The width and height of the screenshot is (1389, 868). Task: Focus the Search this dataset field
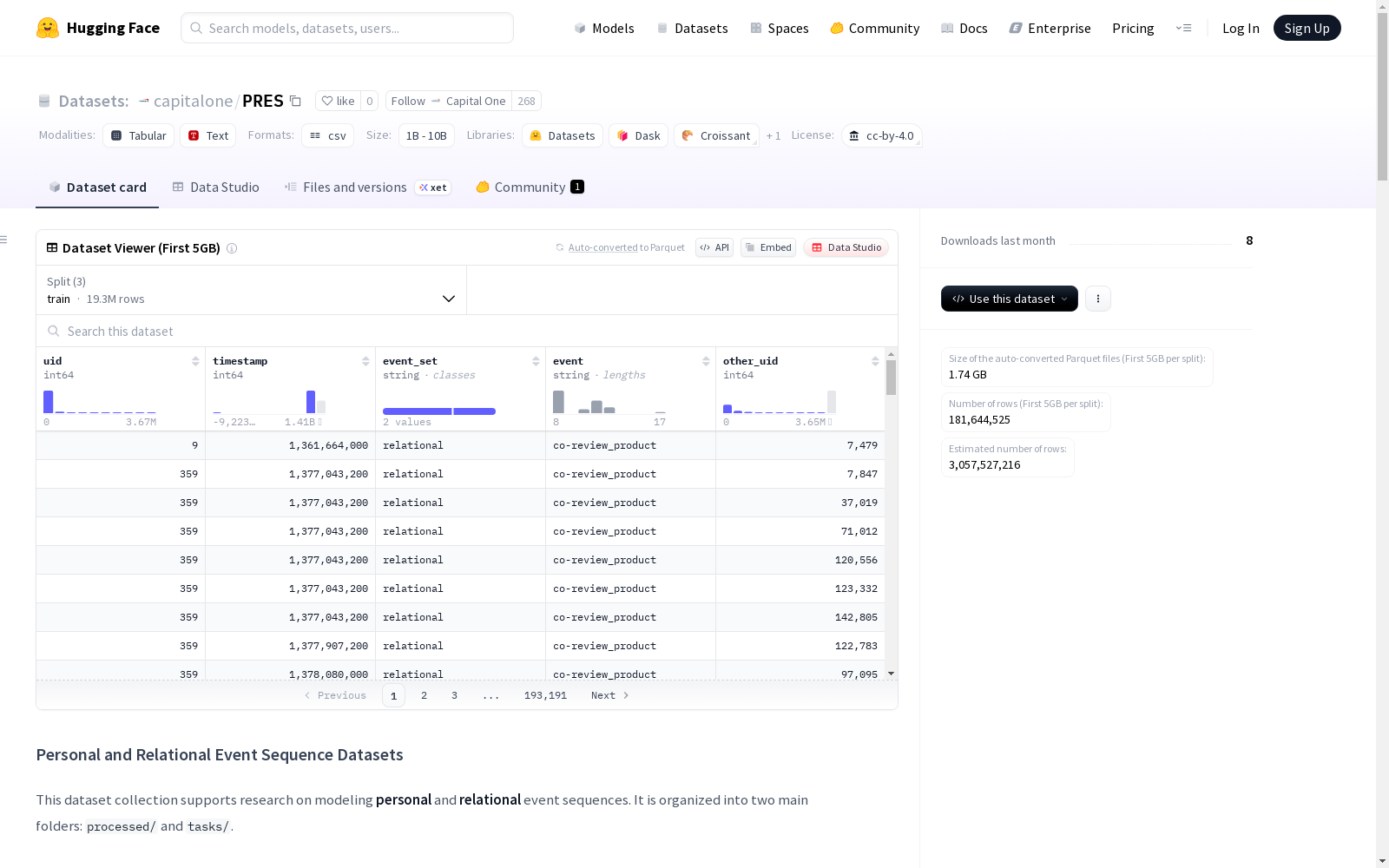(x=467, y=331)
